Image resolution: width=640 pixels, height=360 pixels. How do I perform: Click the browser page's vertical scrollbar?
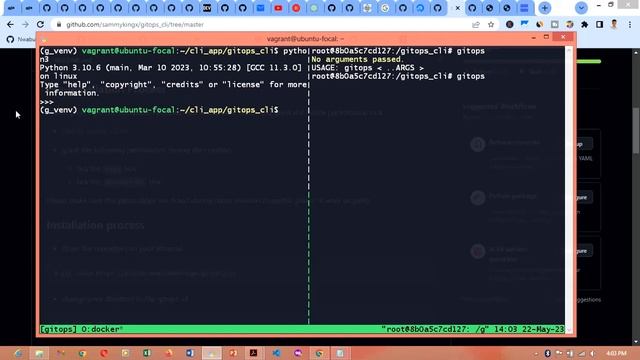pyautogui.click(x=636, y=131)
